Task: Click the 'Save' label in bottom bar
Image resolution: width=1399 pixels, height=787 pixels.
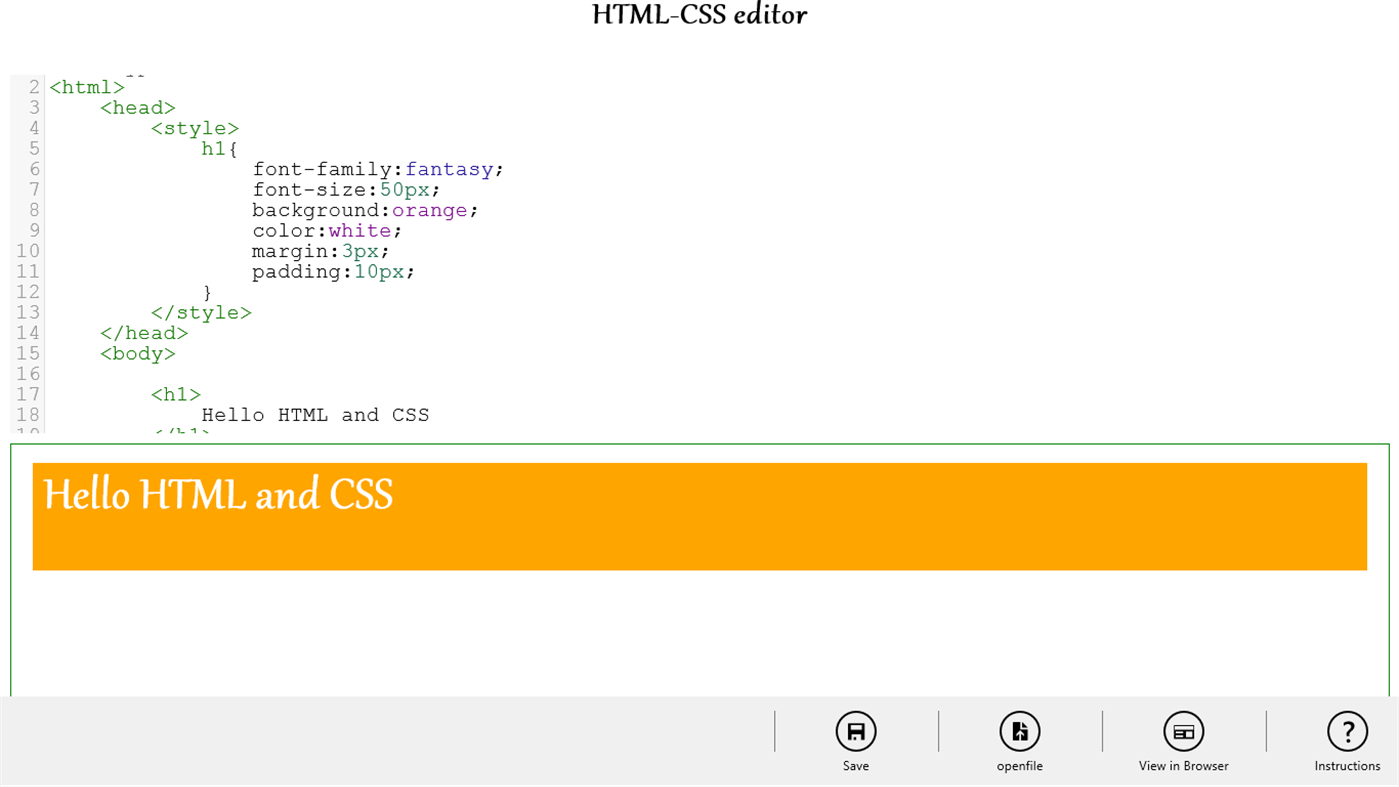Action: (856, 766)
